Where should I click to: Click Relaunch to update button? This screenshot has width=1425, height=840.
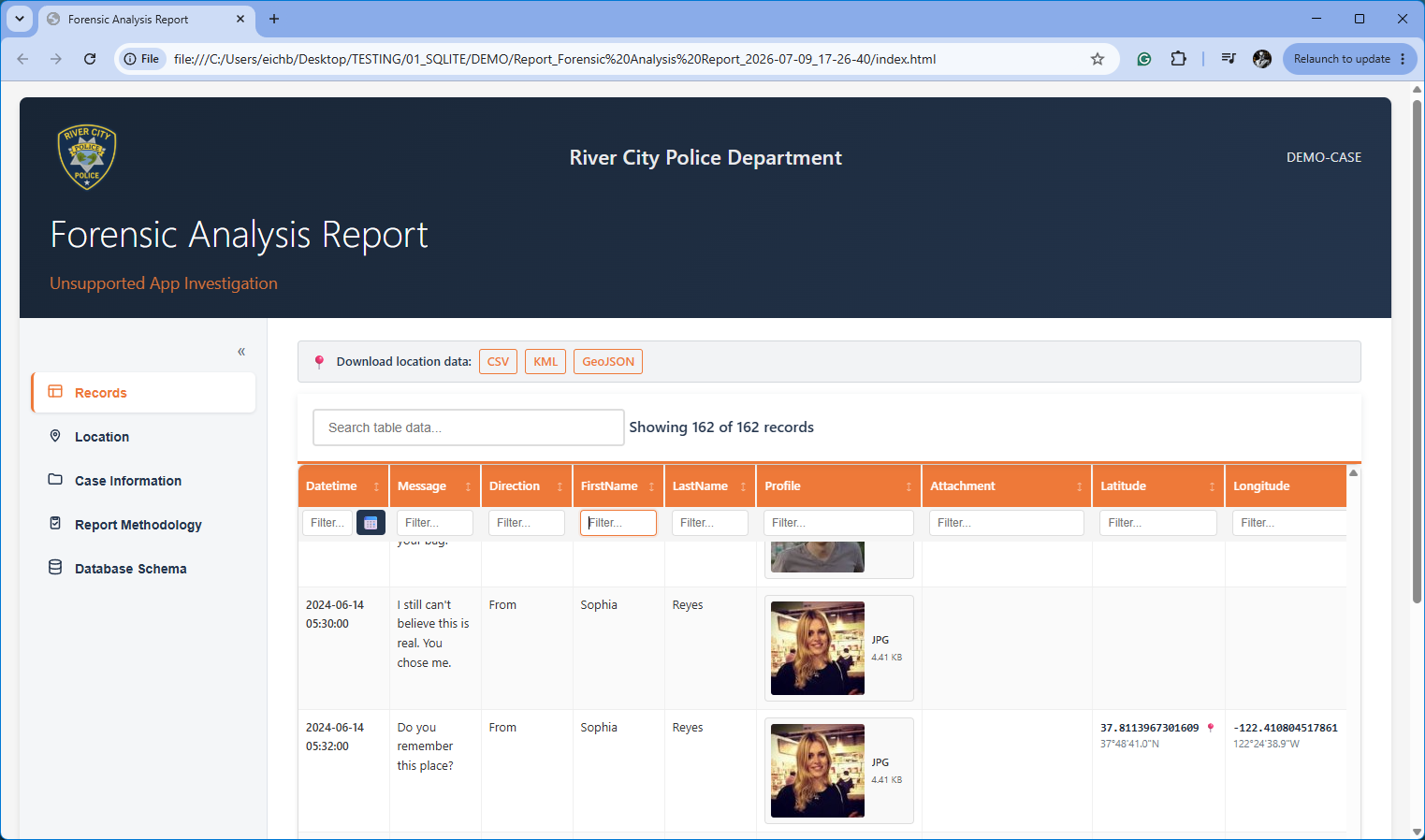pos(1342,59)
